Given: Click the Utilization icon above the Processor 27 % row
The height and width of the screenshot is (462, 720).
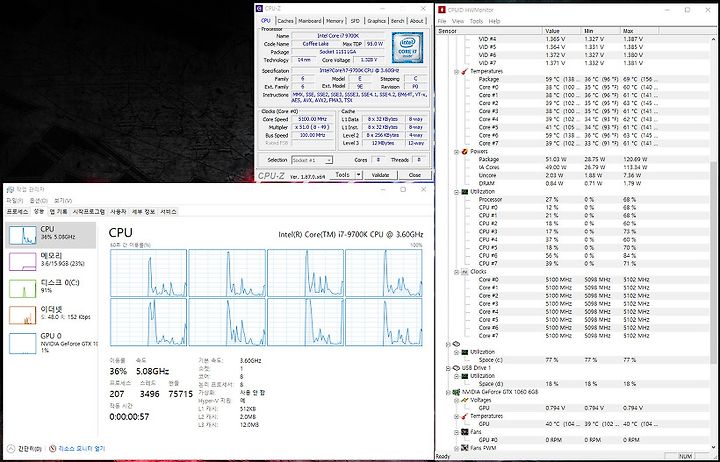Looking at the screenshot, I should (x=464, y=192).
